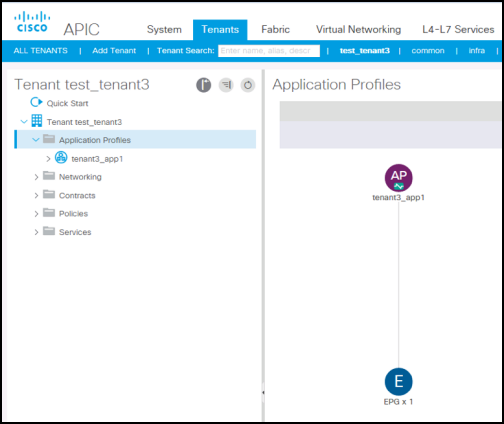Click the refresh icon in tenant header
504x424 pixels.
pos(248,85)
